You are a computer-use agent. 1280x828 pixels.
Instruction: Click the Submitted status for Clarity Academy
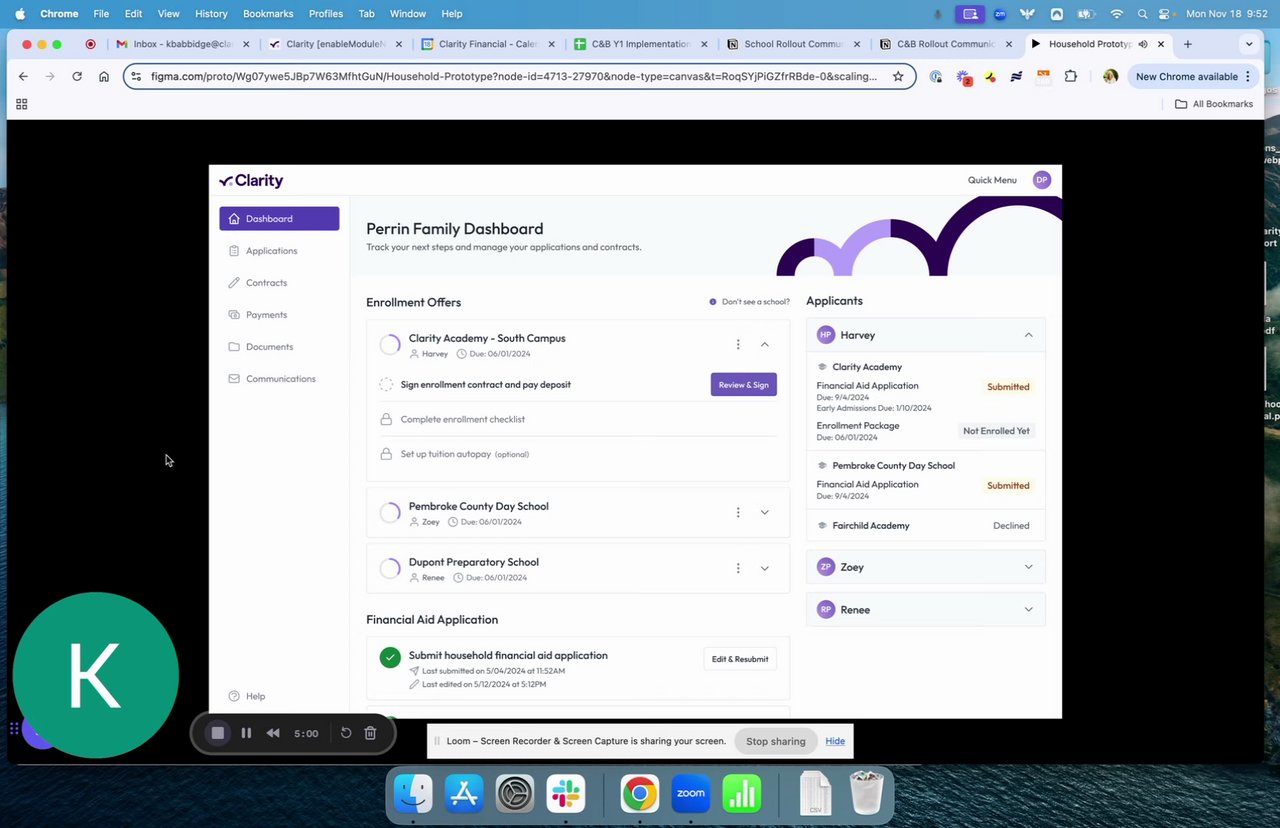(x=1008, y=387)
